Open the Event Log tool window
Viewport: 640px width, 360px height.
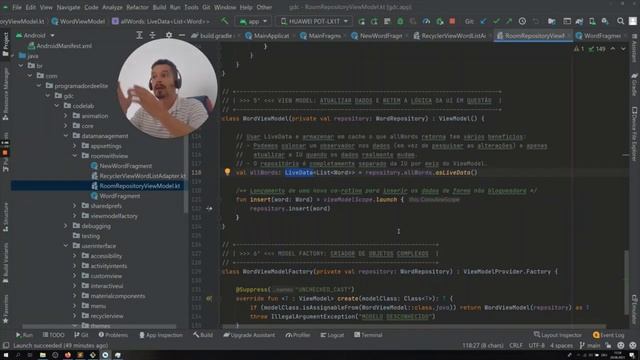coord(608,335)
